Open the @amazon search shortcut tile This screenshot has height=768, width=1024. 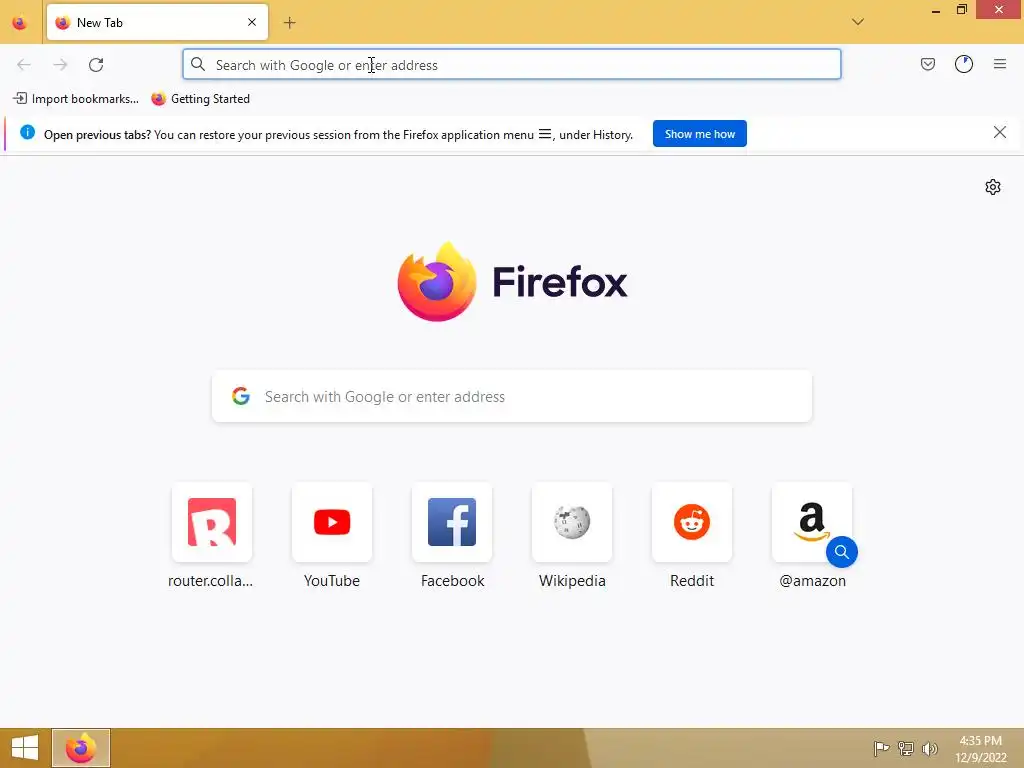click(x=812, y=522)
